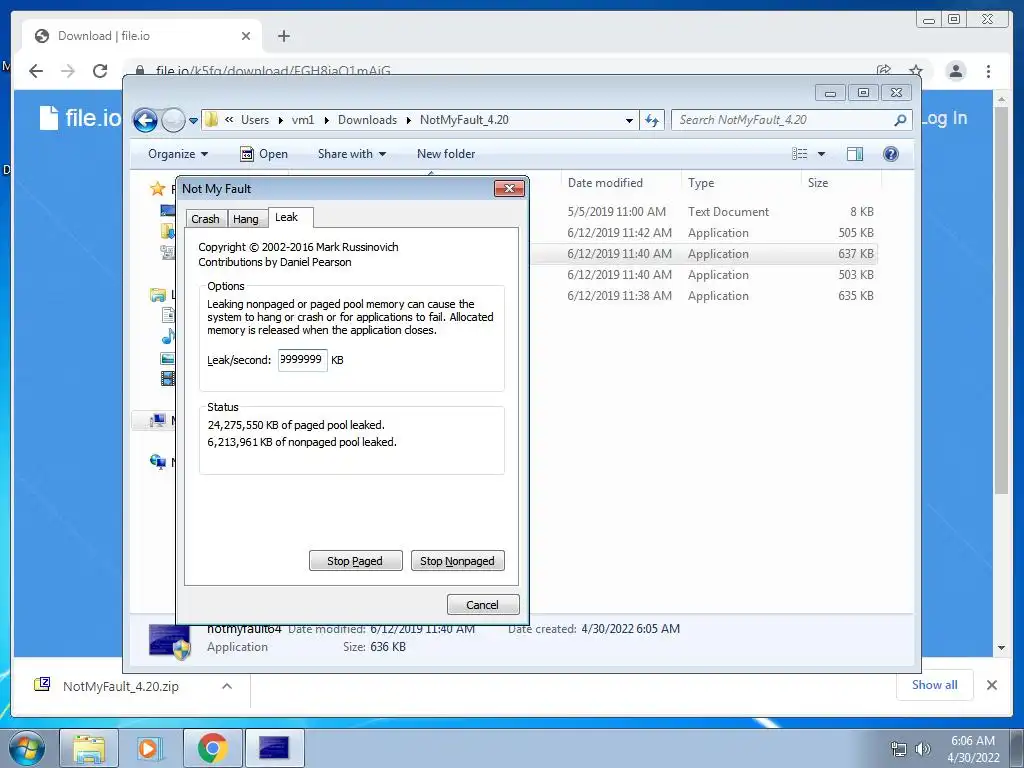Image resolution: width=1024 pixels, height=768 pixels.
Task: Reload the file.io page
Action: pos(100,71)
